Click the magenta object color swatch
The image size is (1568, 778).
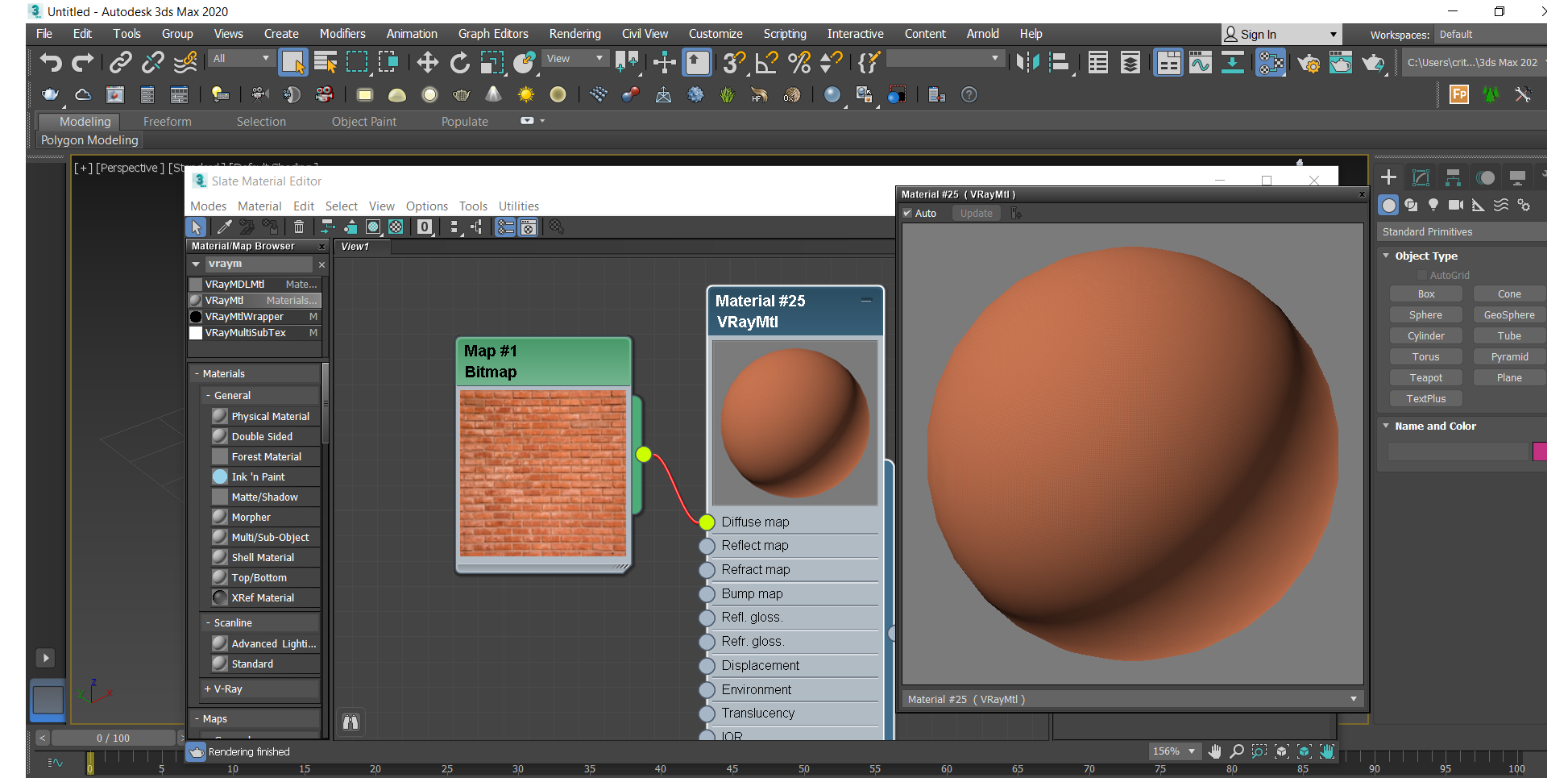click(x=1539, y=451)
